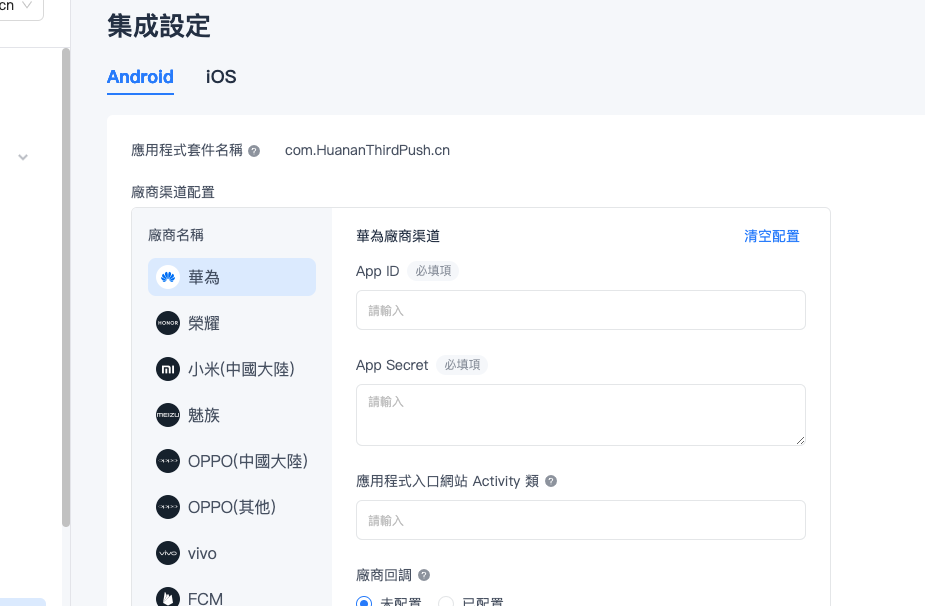This screenshot has height=606, width=925.
Task: Click help icon beside Activity 類 label
Action: point(551,481)
